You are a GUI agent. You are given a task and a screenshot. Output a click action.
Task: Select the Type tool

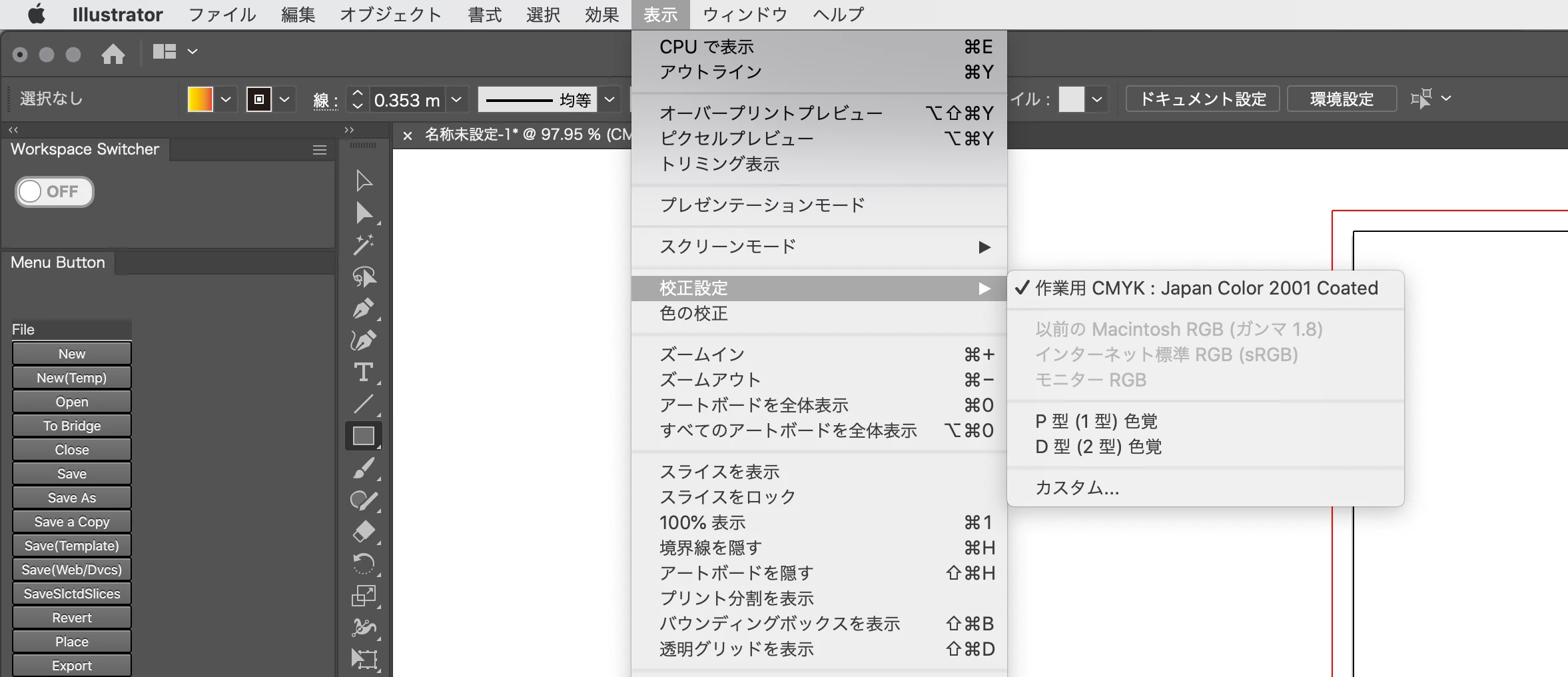364,372
